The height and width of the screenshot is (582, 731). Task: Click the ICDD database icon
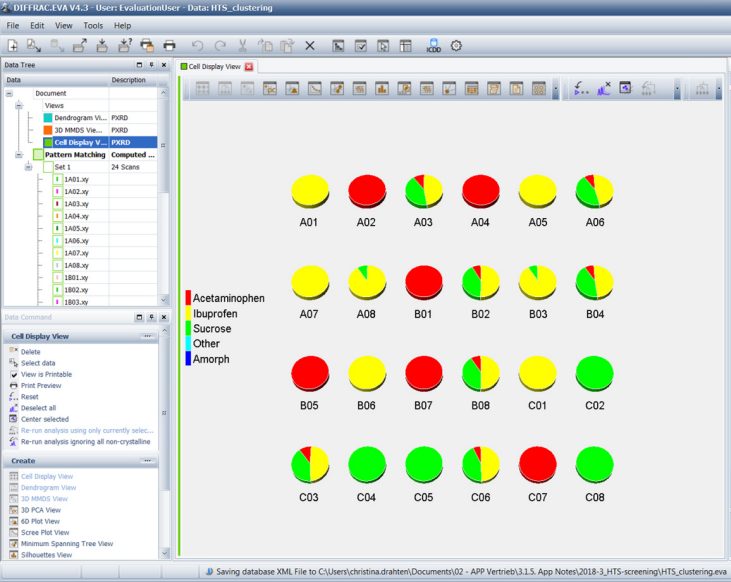click(433, 45)
